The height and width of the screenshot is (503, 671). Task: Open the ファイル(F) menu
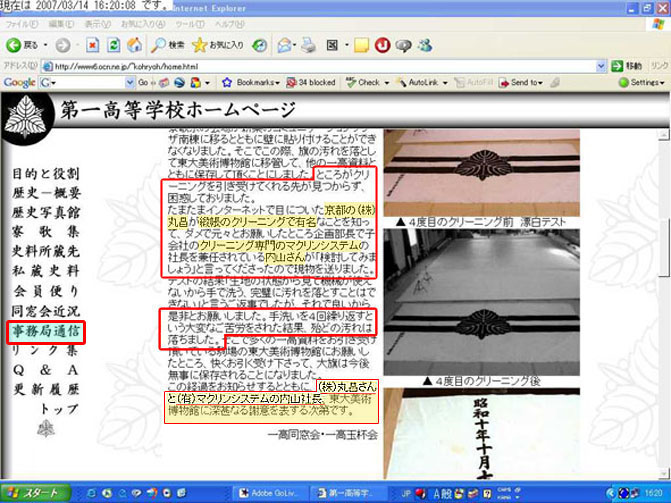[21, 24]
